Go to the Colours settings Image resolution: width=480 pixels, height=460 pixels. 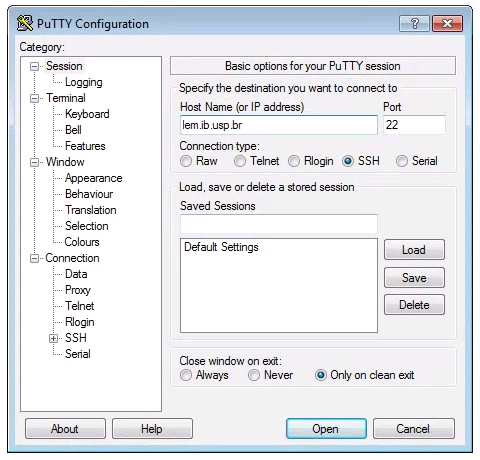coord(82,242)
